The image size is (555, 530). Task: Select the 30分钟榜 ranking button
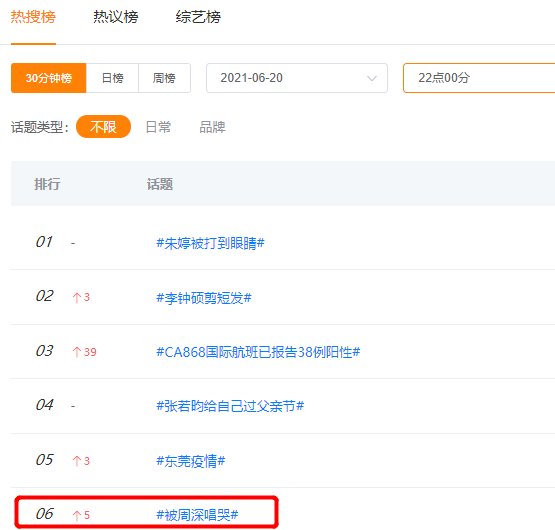[48, 78]
